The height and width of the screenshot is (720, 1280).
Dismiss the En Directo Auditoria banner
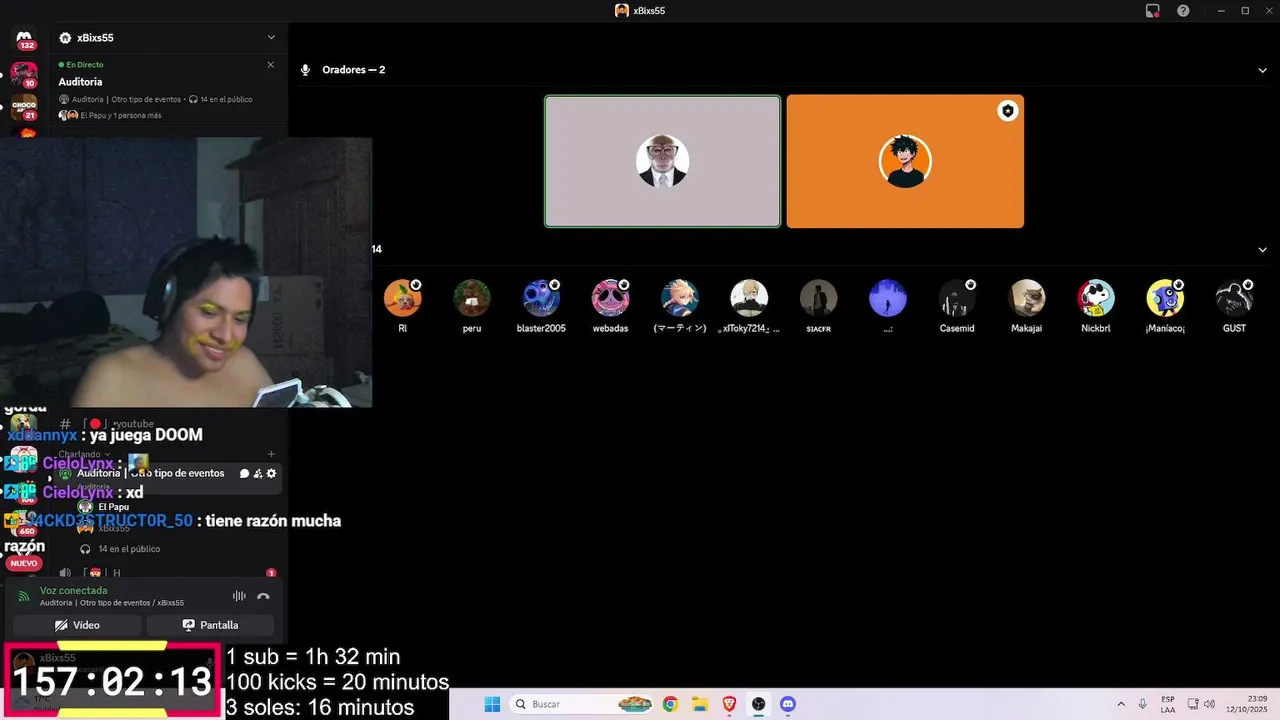point(270,64)
